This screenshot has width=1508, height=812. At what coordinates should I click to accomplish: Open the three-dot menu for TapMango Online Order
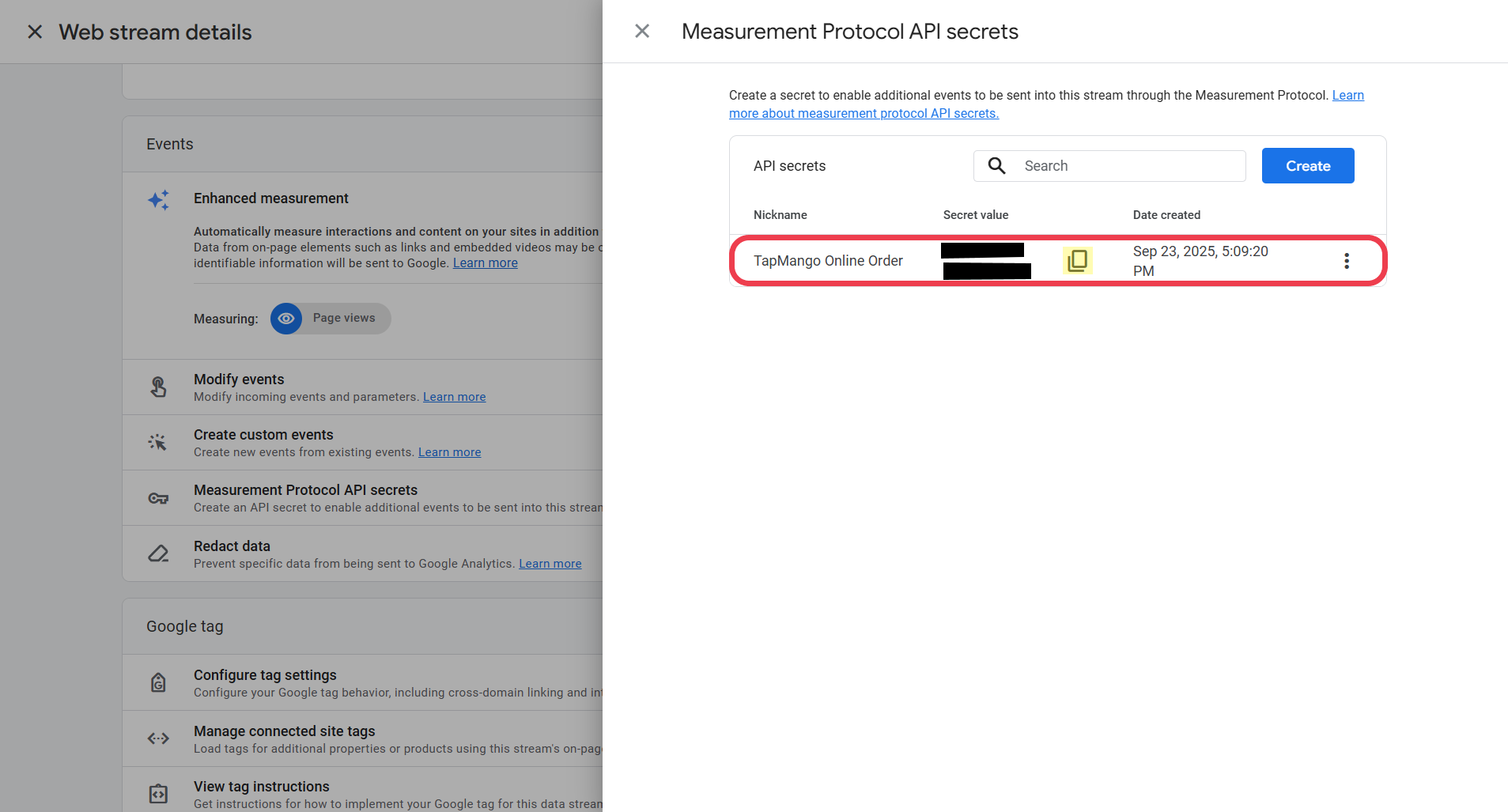(1346, 261)
